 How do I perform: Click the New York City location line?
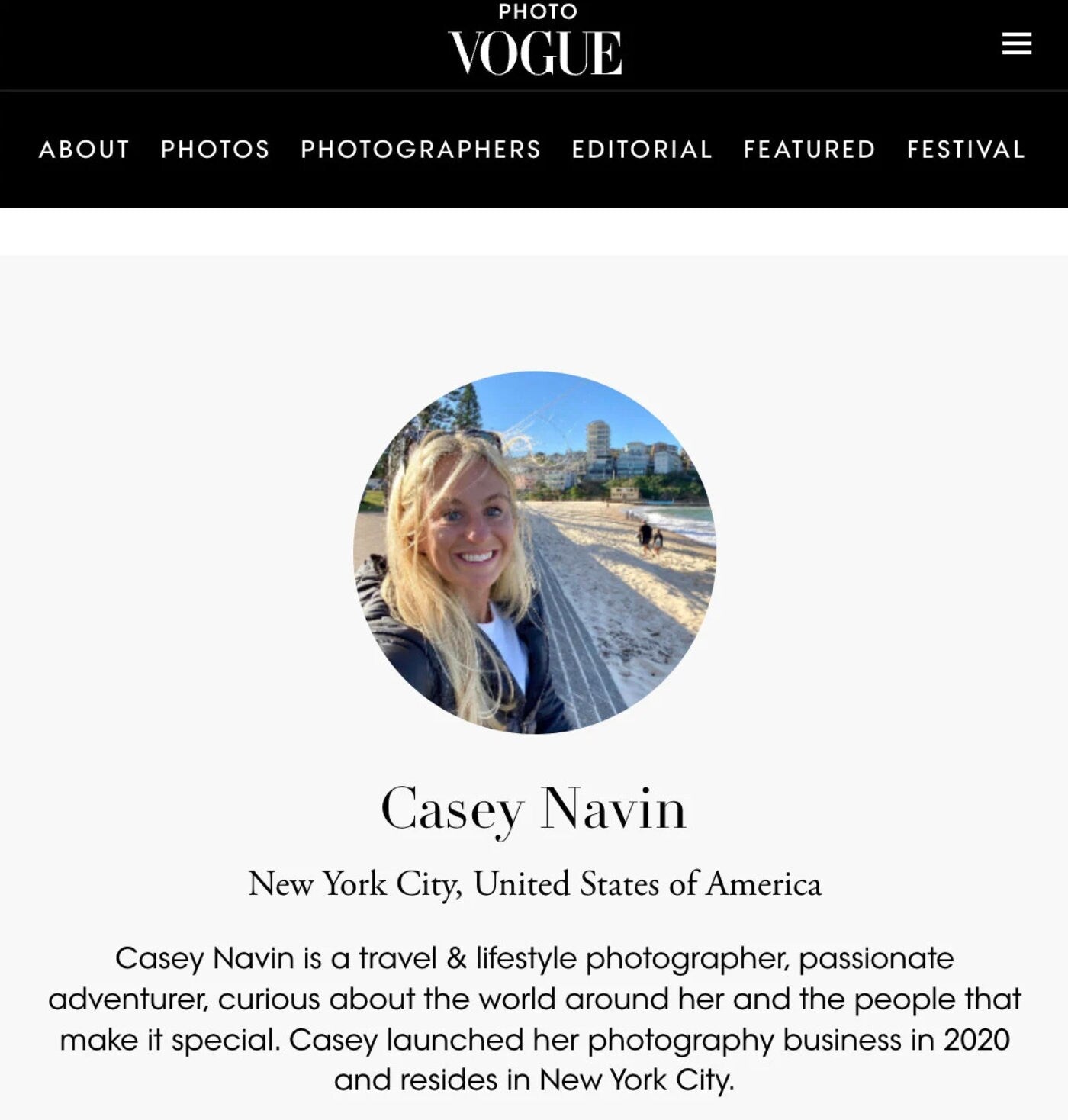tap(535, 883)
